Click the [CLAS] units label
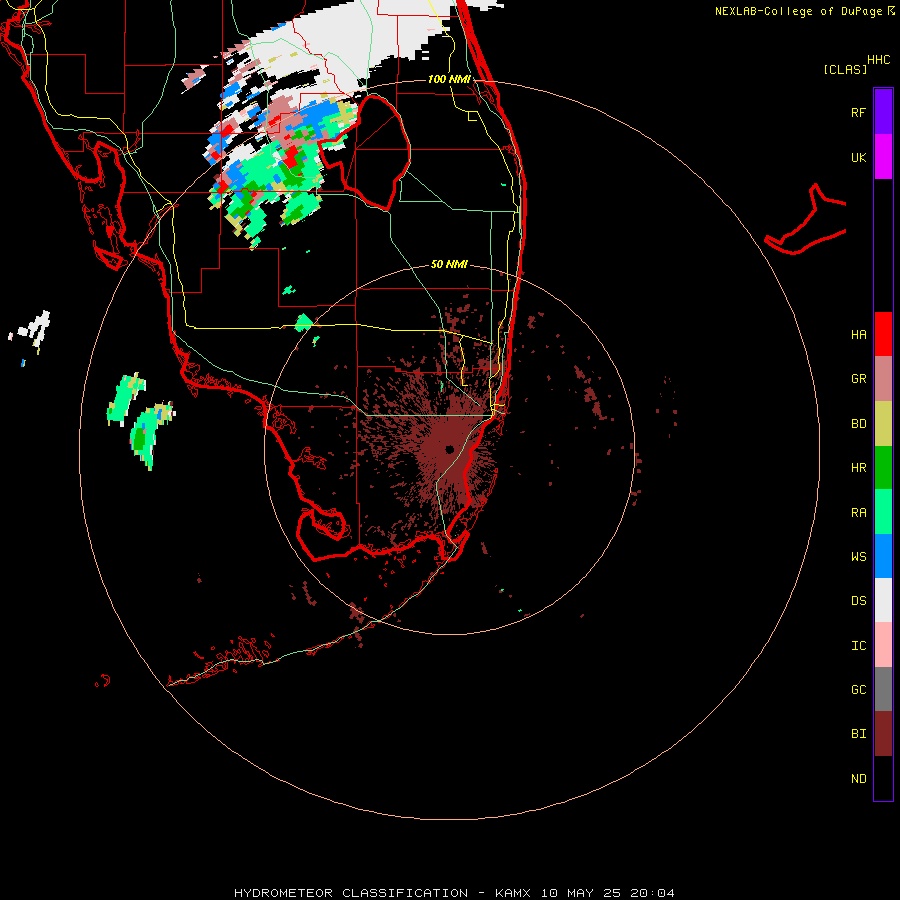The image size is (900, 900). 845,69
